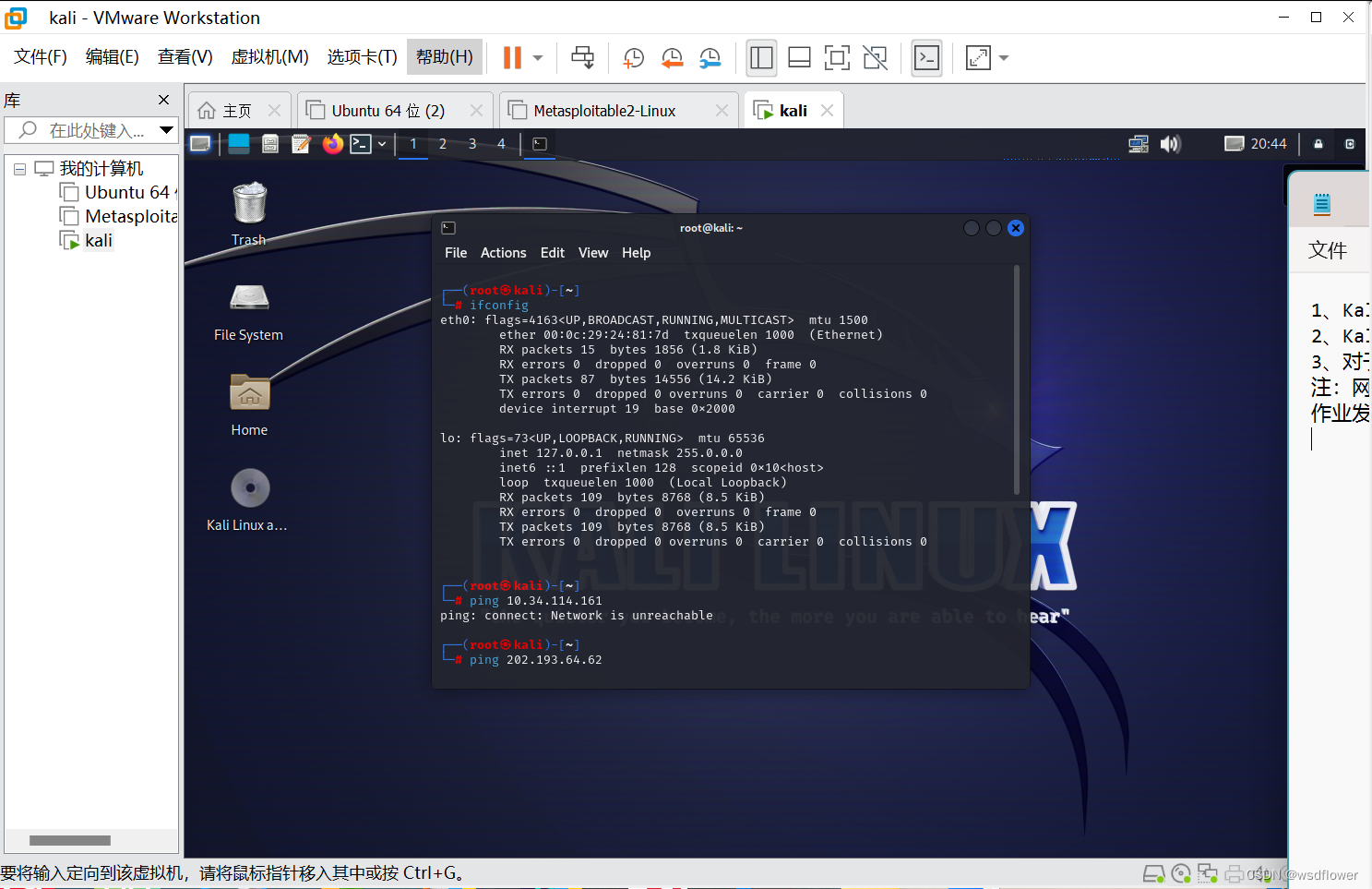Click the Unity mode toolbar icon
Image resolution: width=1372 pixels, height=889 pixels.
click(x=875, y=58)
